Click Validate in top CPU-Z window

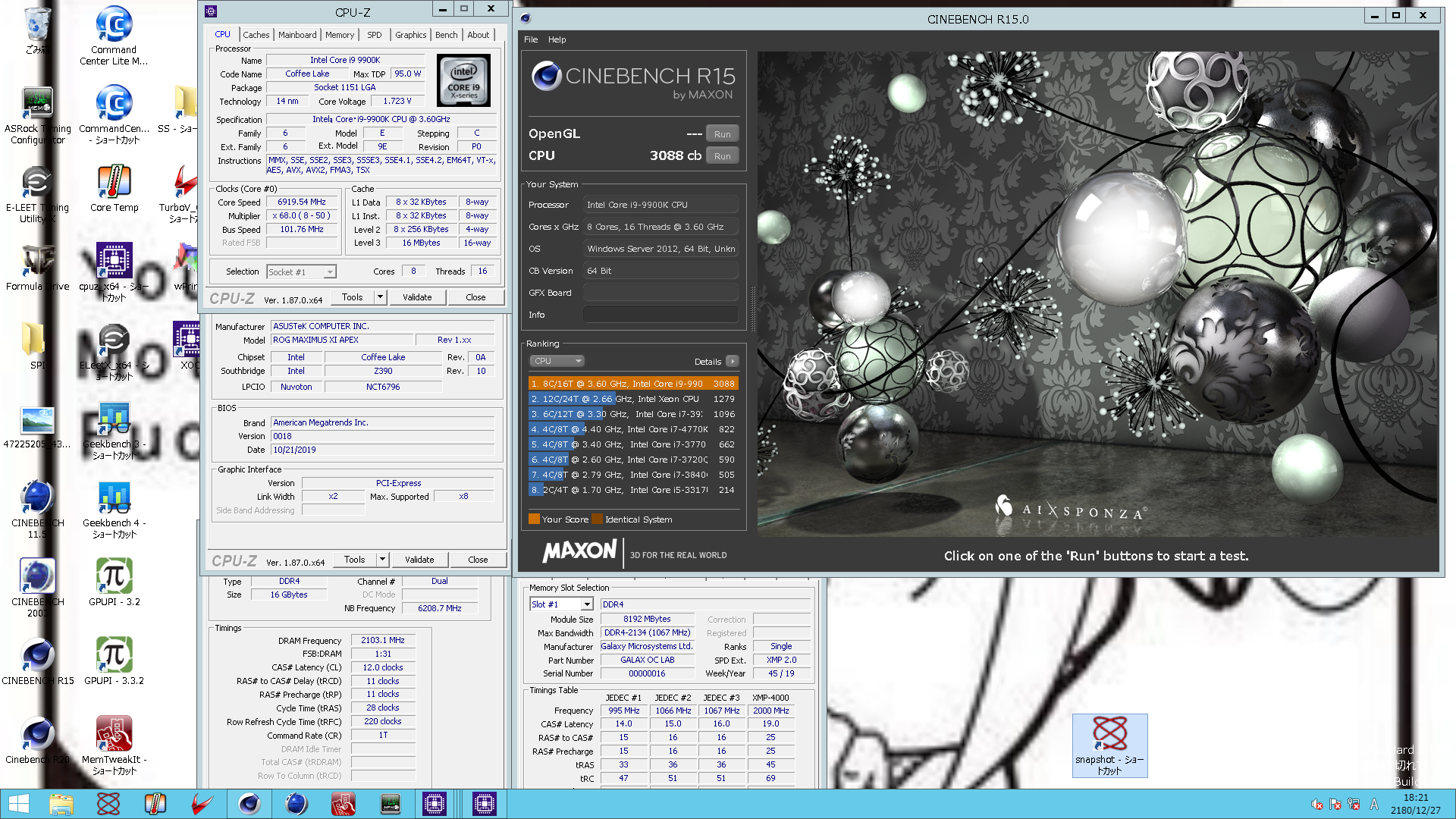417,297
